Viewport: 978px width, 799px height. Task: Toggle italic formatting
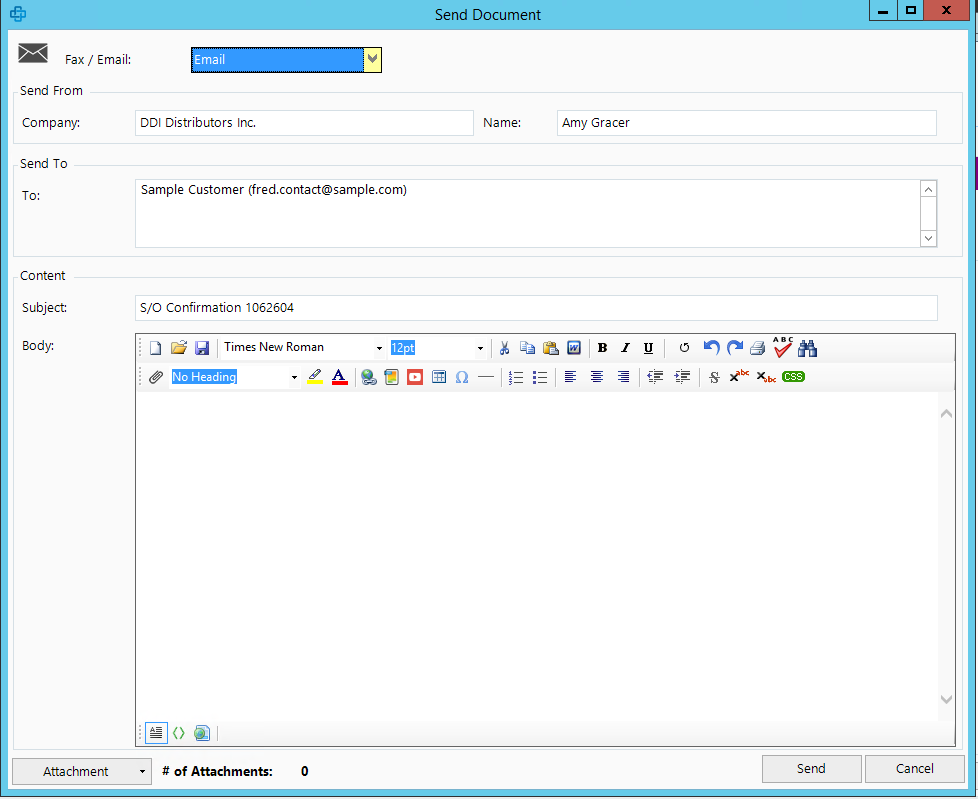625,347
